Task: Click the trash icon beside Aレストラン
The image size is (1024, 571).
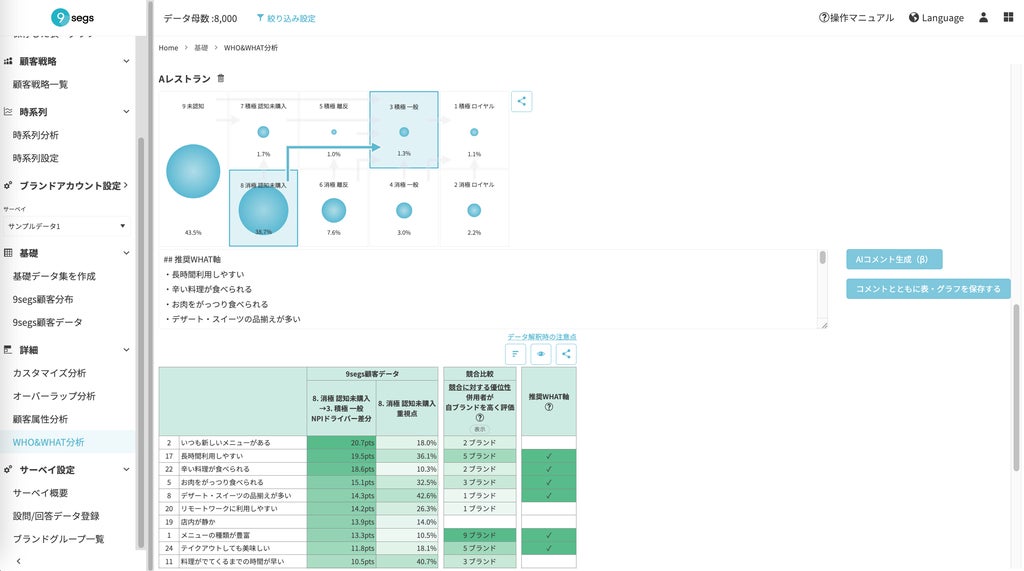Action: (221, 78)
